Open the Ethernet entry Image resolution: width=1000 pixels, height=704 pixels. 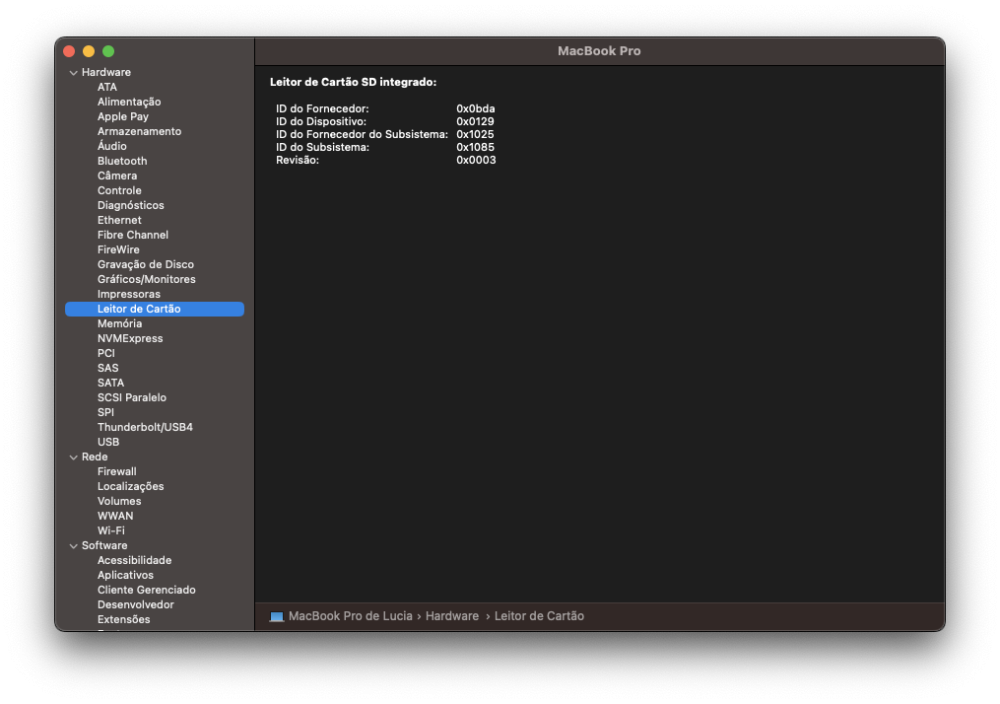[x=119, y=220]
